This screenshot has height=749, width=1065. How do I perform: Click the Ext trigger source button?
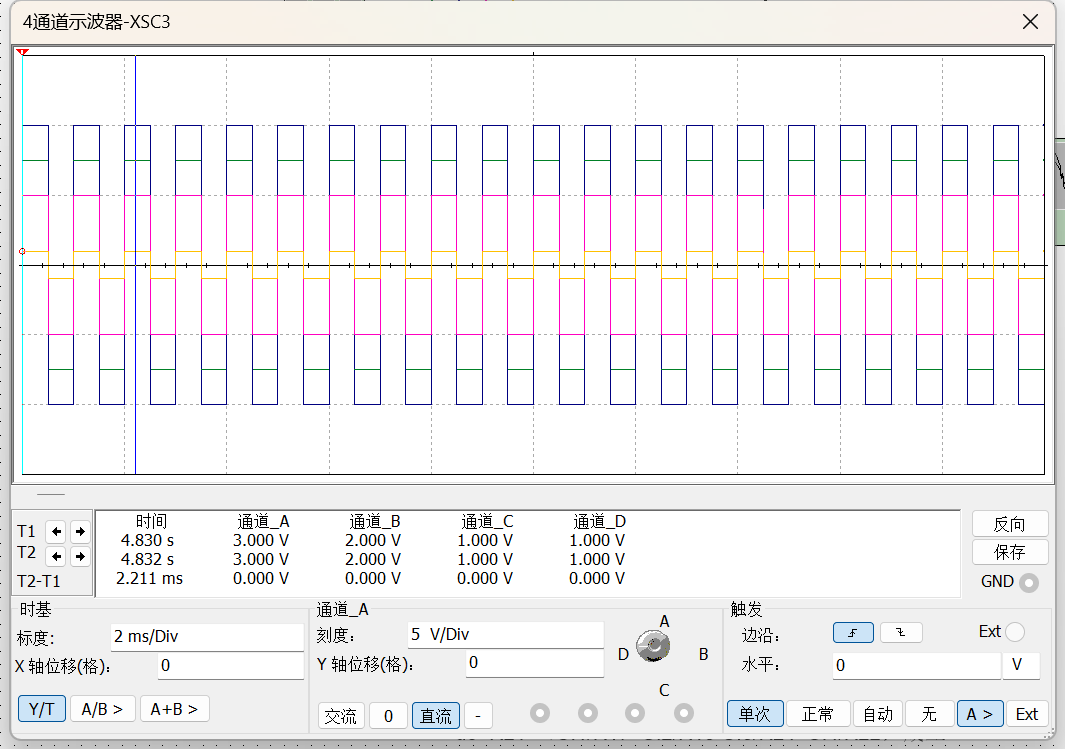click(x=1027, y=714)
